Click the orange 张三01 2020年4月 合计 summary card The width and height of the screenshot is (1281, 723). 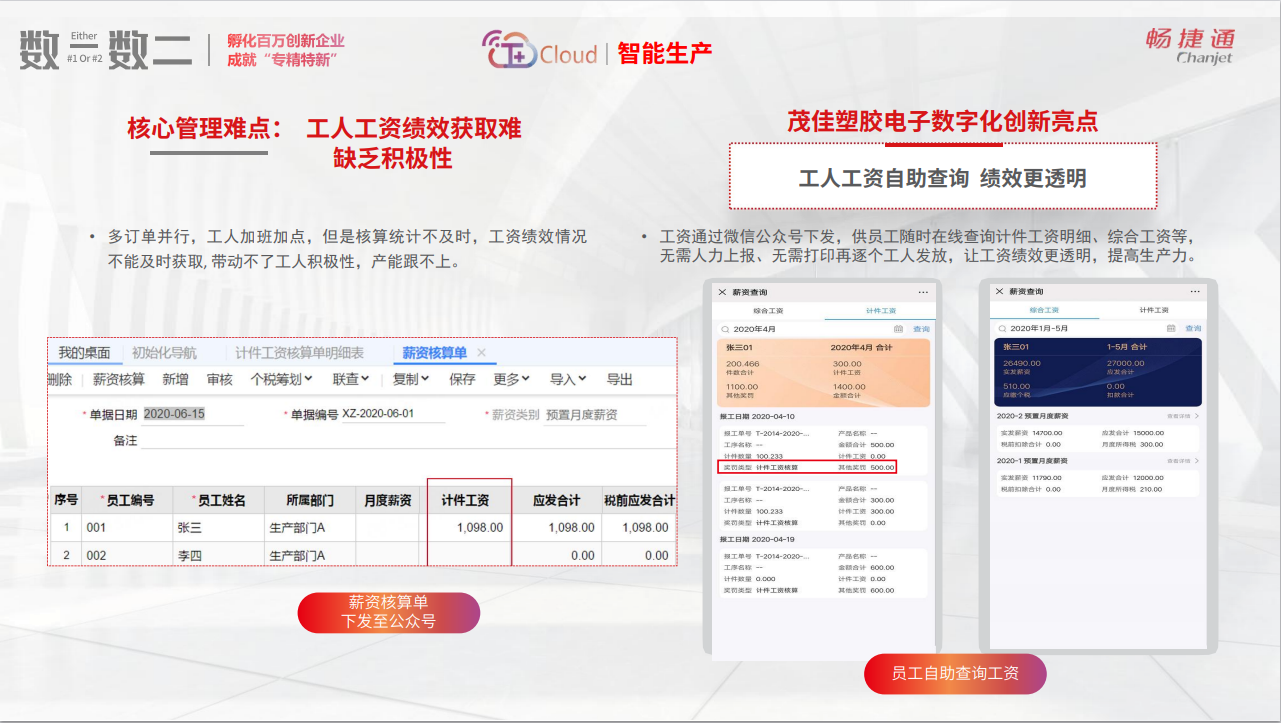pyautogui.click(x=824, y=371)
